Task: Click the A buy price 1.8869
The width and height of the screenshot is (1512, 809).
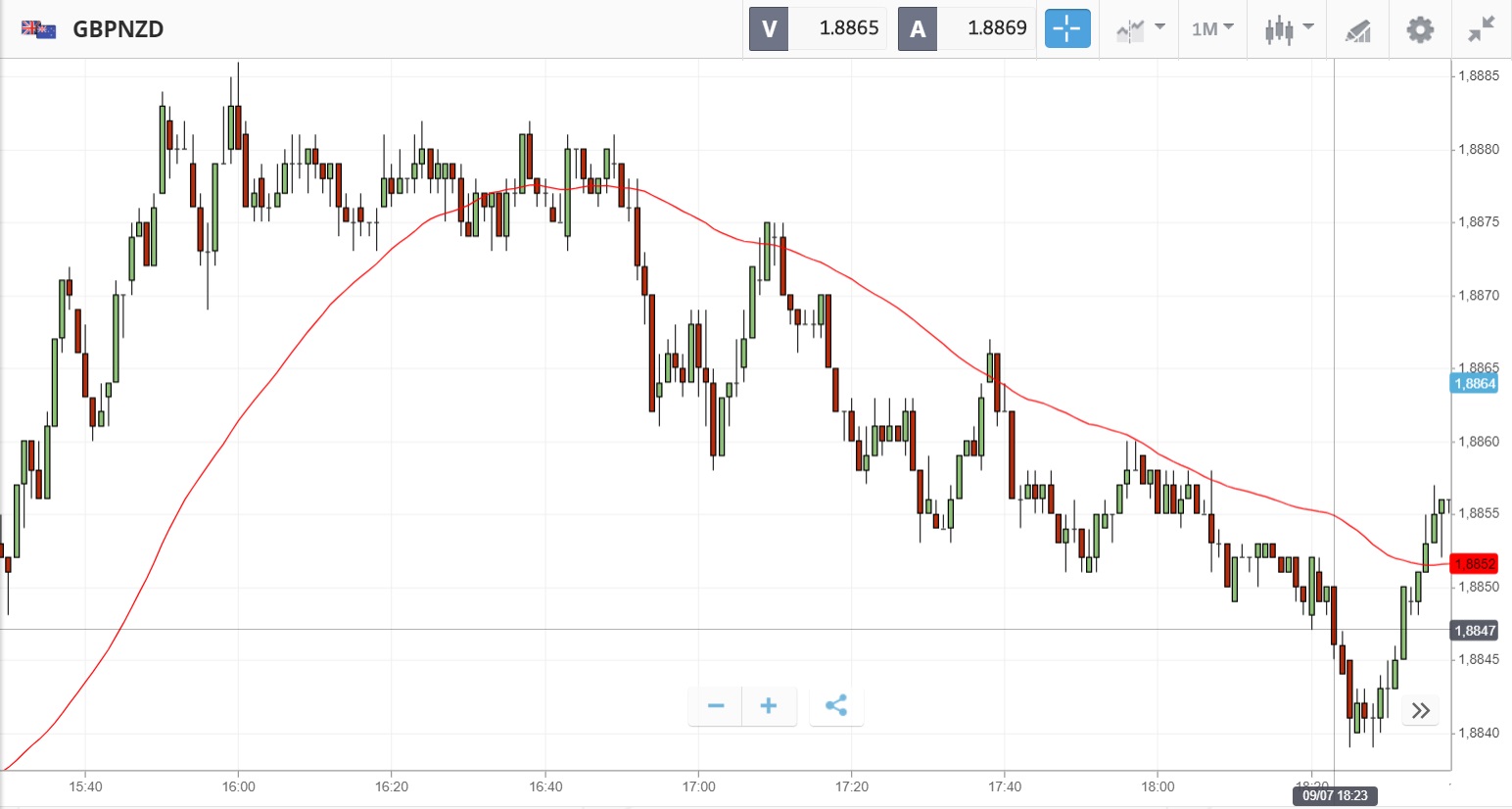Action: click(996, 28)
